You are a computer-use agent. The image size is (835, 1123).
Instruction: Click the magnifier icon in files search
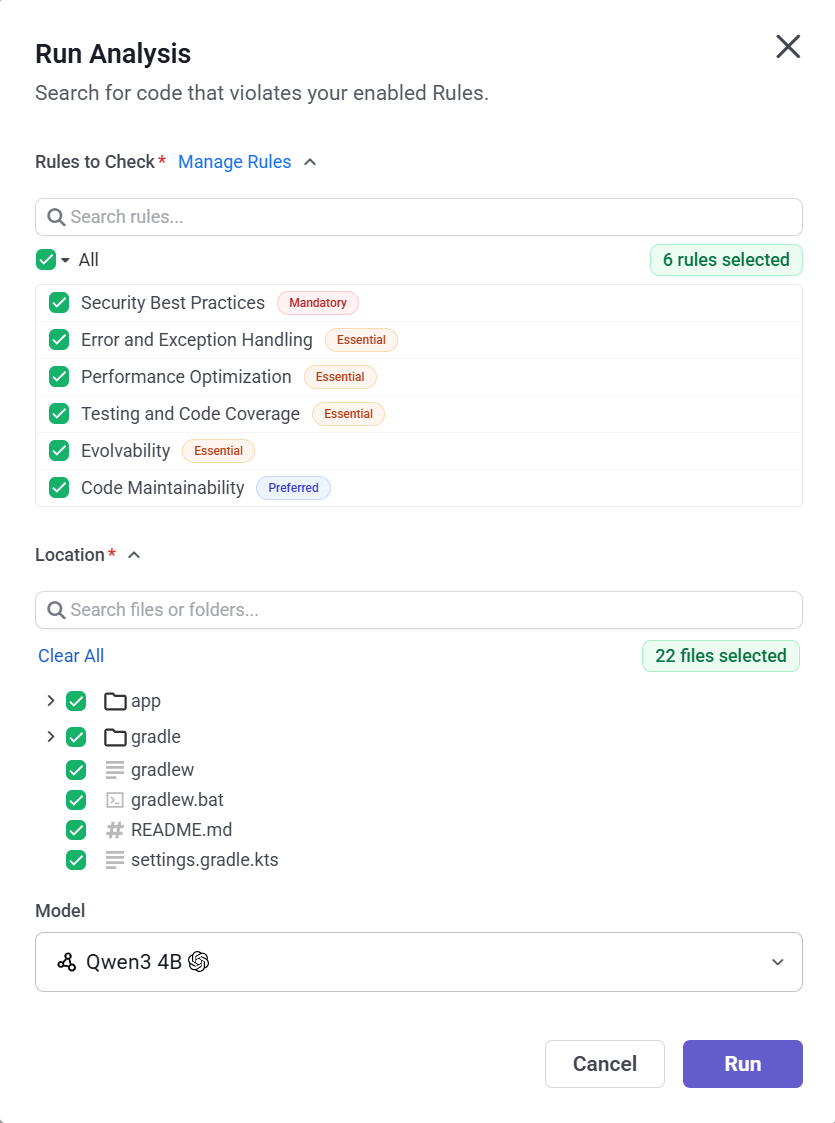55,611
